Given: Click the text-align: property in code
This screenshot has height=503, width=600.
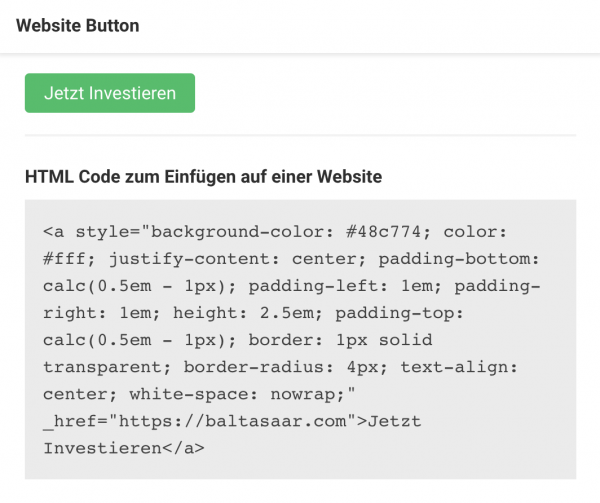Looking at the screenshot, I should point(459,367).
